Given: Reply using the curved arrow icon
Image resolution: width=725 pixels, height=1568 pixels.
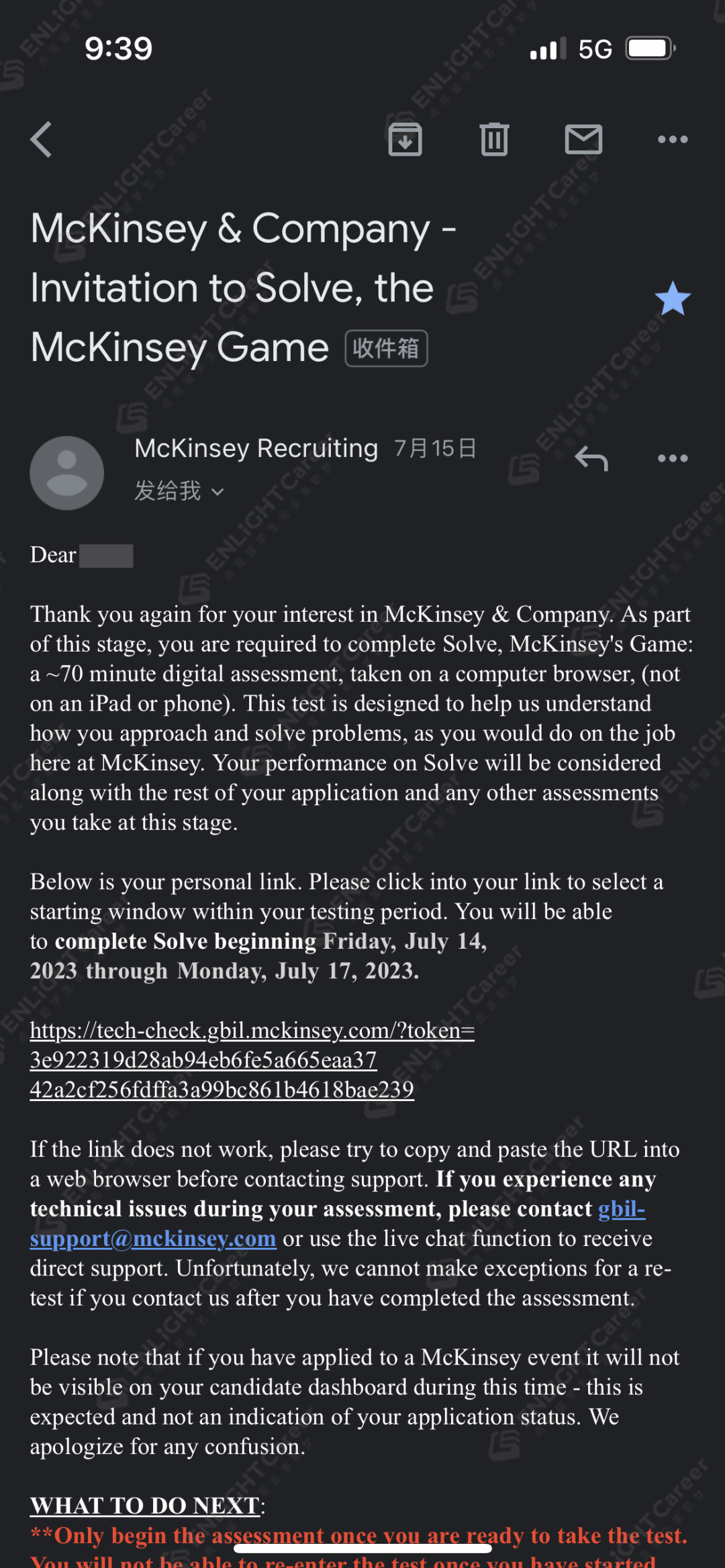Looking at the screenshot, I should click(x=591, y=459).
